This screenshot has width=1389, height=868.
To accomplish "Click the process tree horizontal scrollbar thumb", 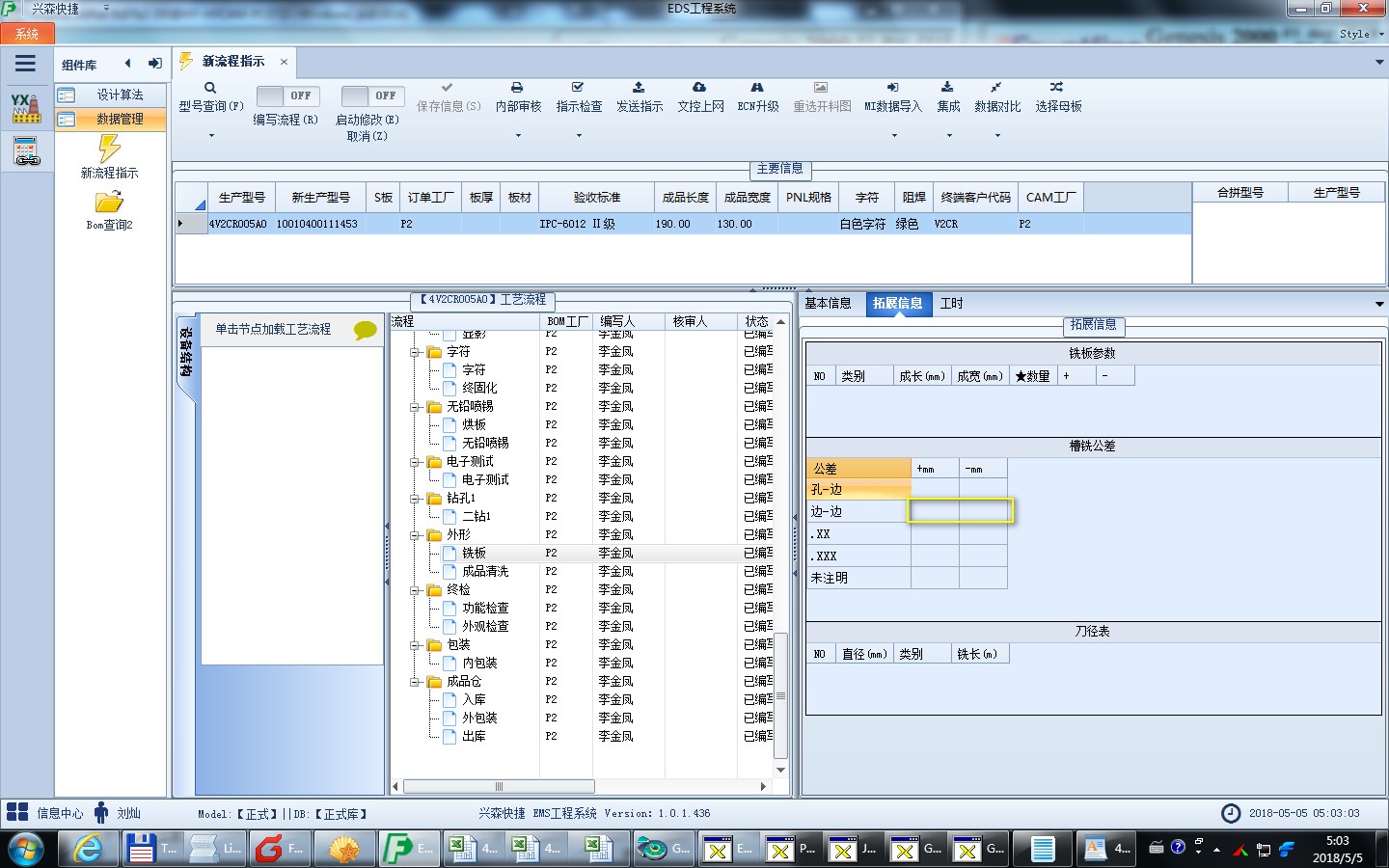I will 499,786.
